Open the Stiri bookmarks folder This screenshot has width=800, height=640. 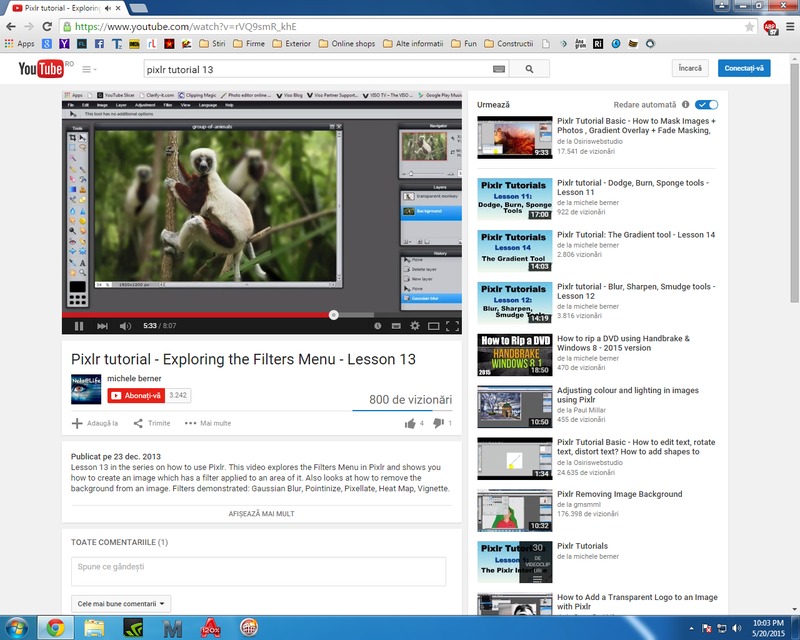point(212,44)
